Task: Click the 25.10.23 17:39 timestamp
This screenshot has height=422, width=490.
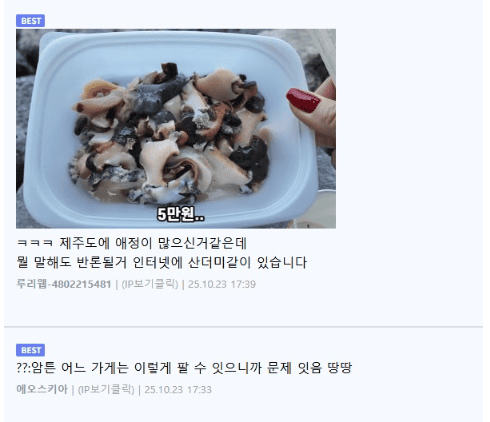Action: [222, 284]
